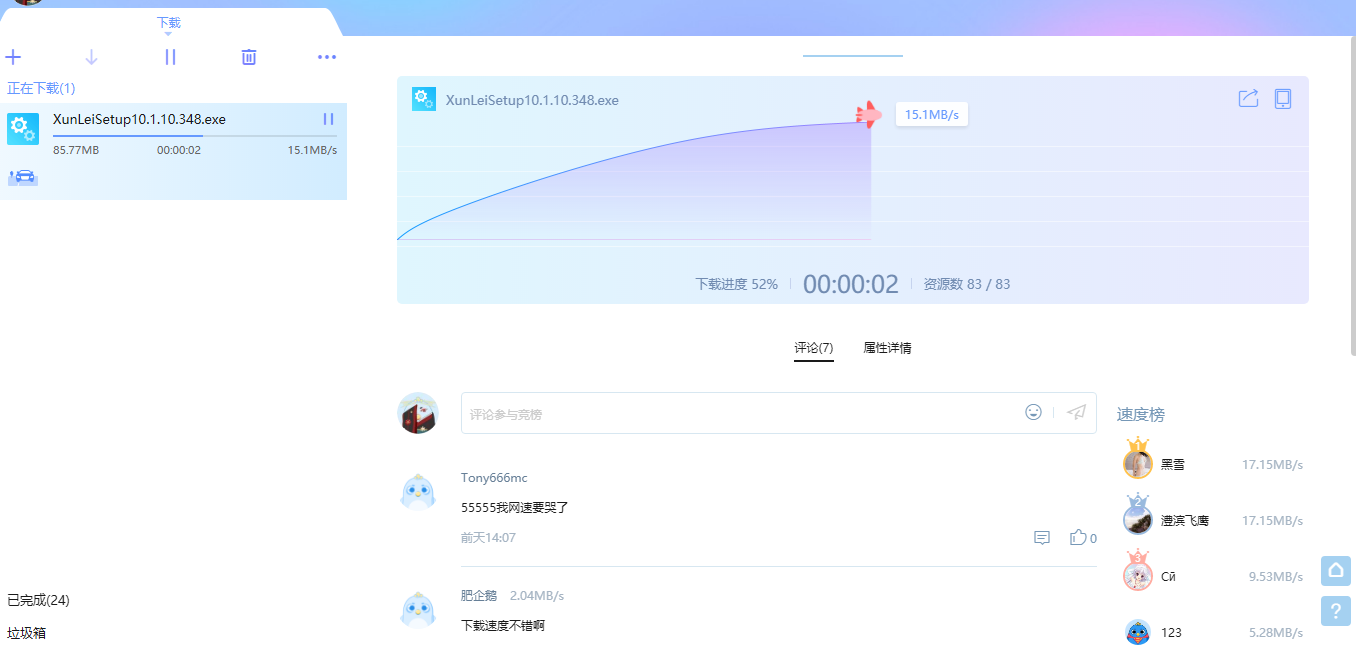Click 肥企鹅's bird avatar

[418, 609]
